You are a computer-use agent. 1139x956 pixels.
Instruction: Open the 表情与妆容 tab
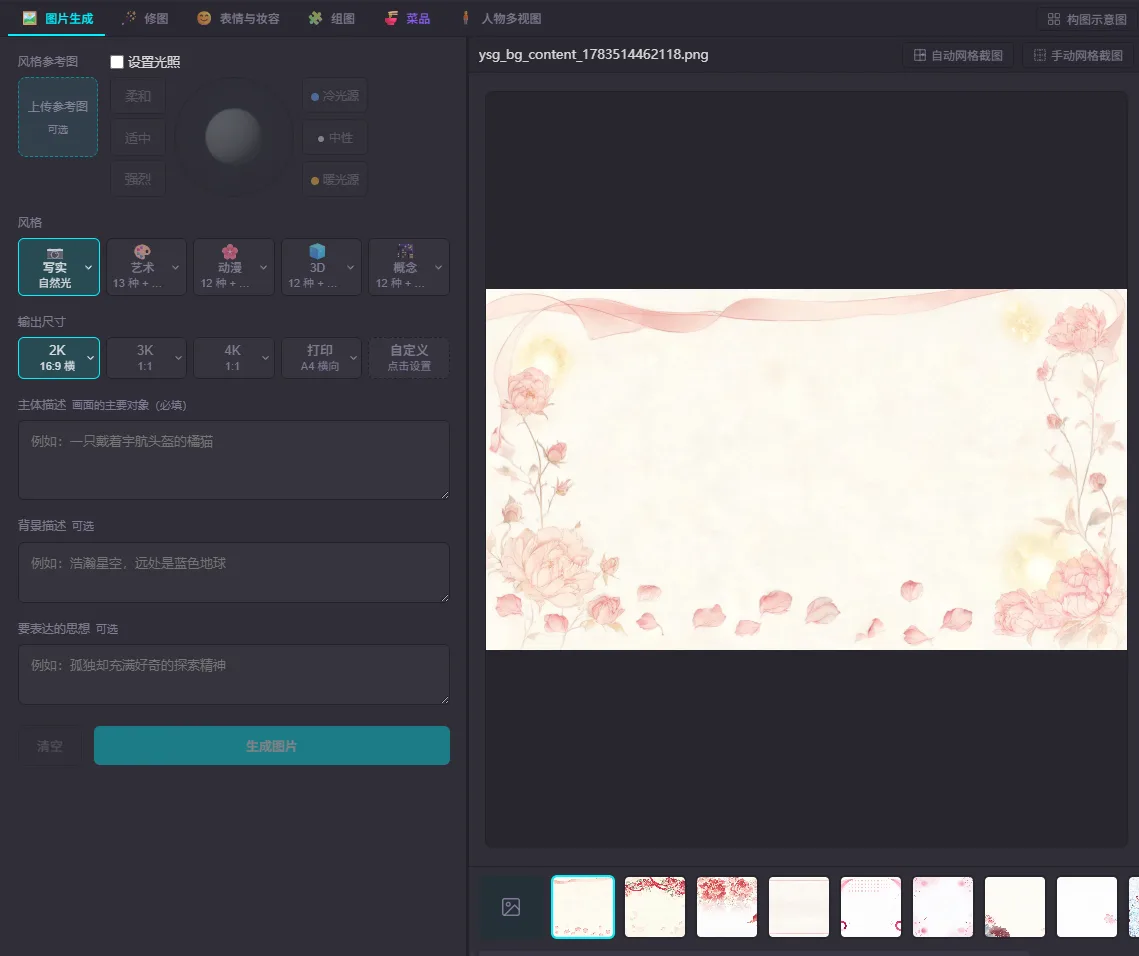[238, 18]
